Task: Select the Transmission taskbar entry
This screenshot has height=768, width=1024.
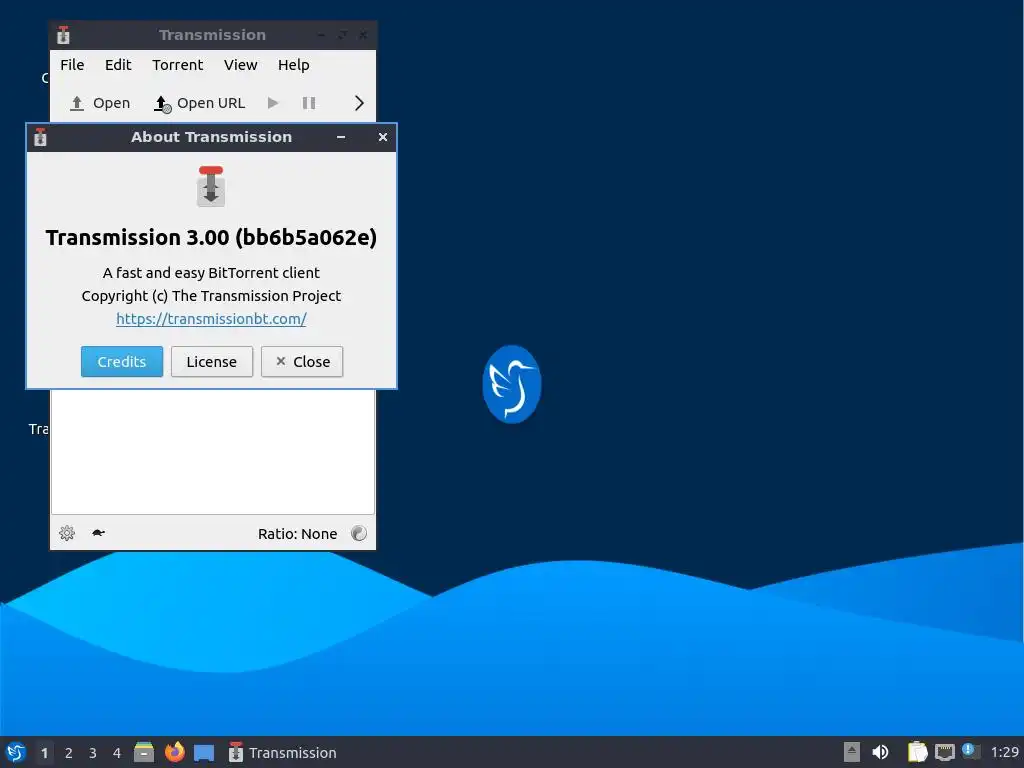Action: point(283,753)
